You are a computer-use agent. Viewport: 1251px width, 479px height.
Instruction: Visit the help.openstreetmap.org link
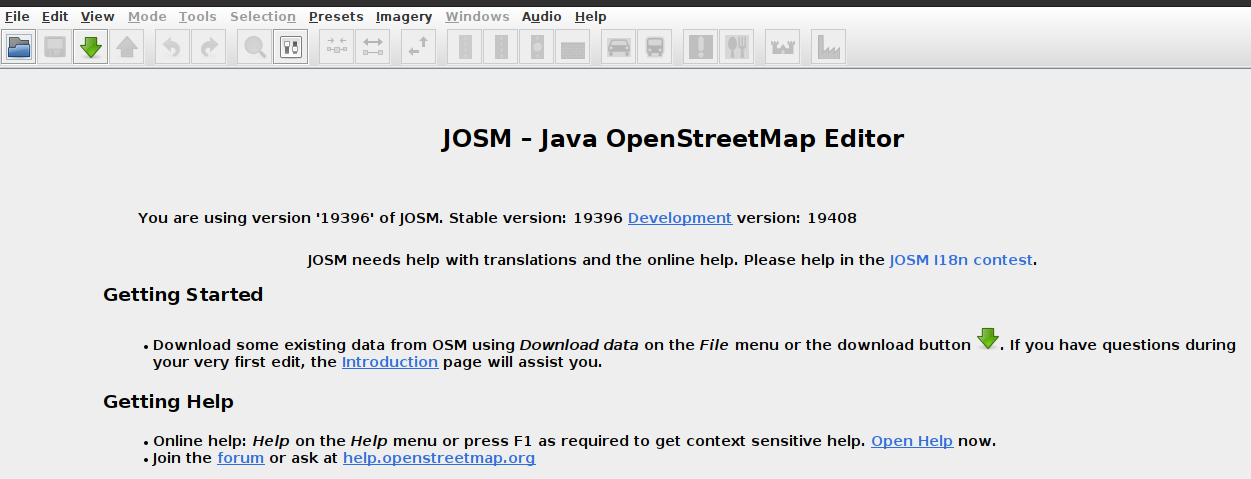click(439, 458)
